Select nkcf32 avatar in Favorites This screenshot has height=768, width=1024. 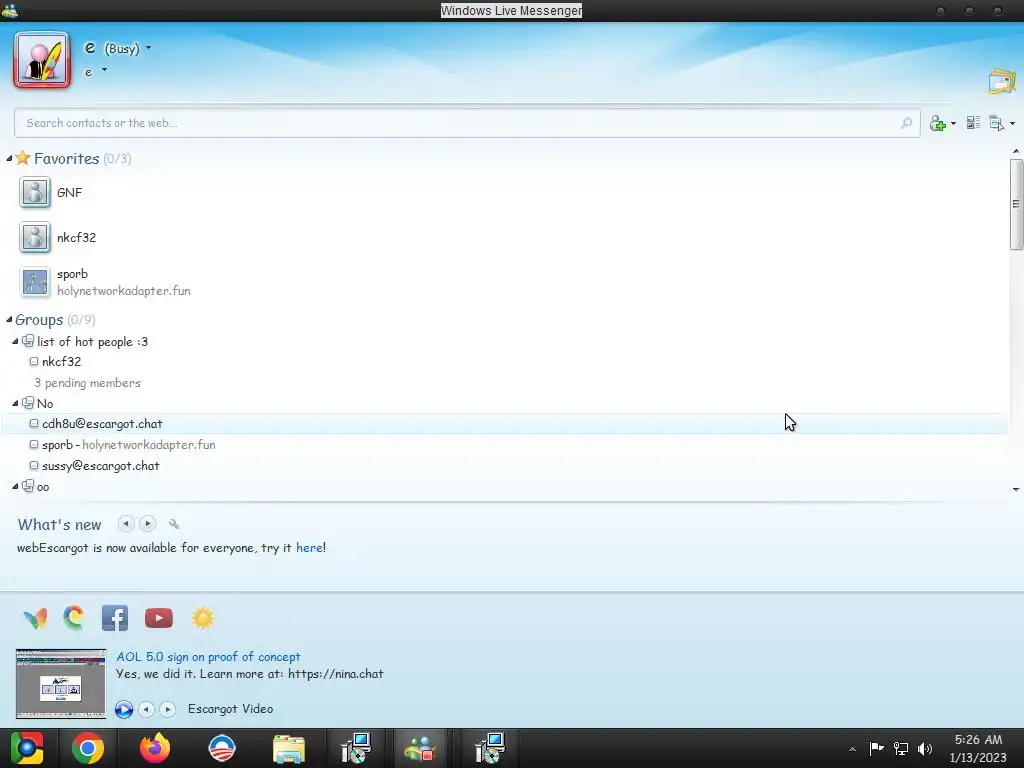[x=35, y=237]
